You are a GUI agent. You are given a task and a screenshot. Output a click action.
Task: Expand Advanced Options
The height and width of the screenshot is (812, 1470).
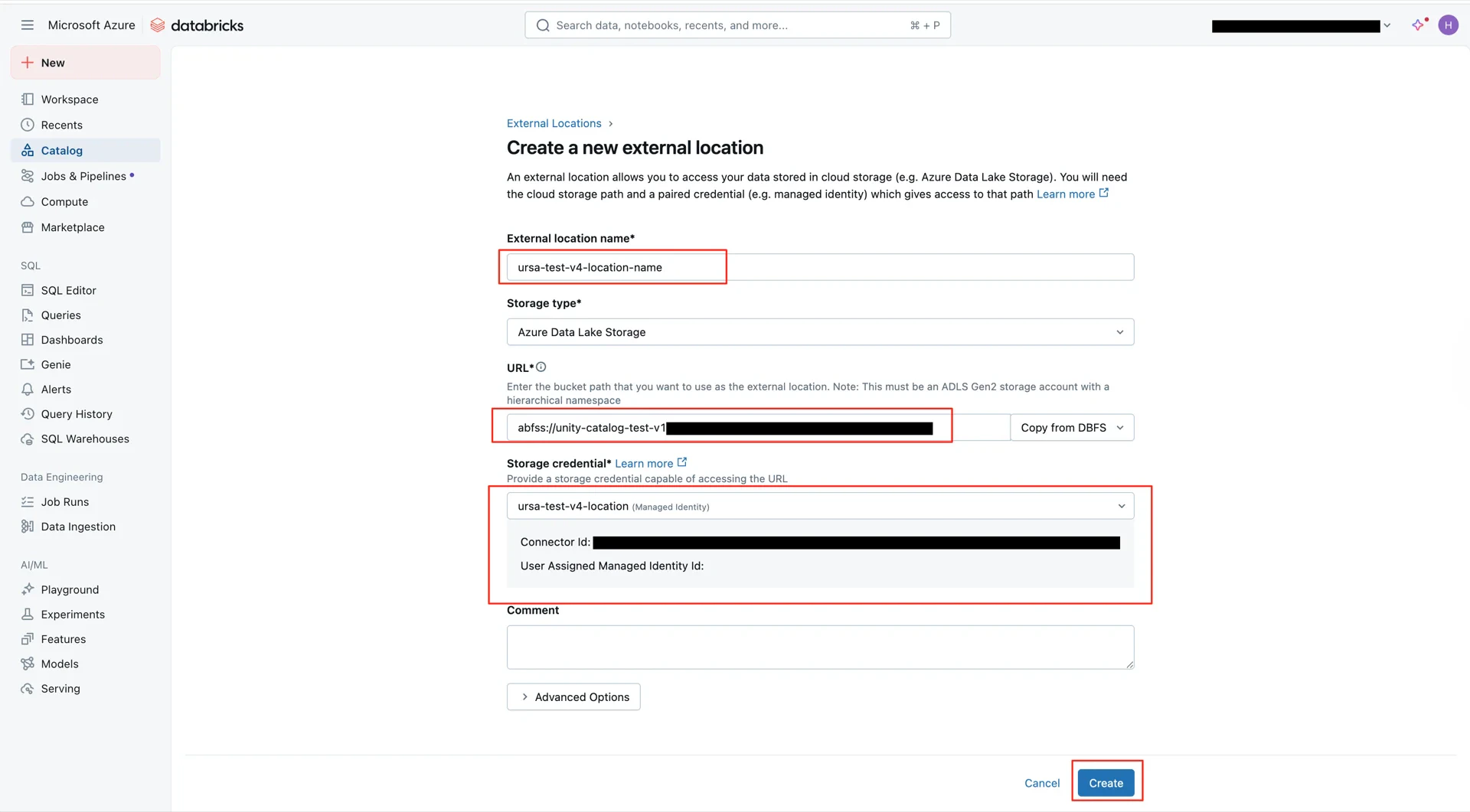point(573,697)
